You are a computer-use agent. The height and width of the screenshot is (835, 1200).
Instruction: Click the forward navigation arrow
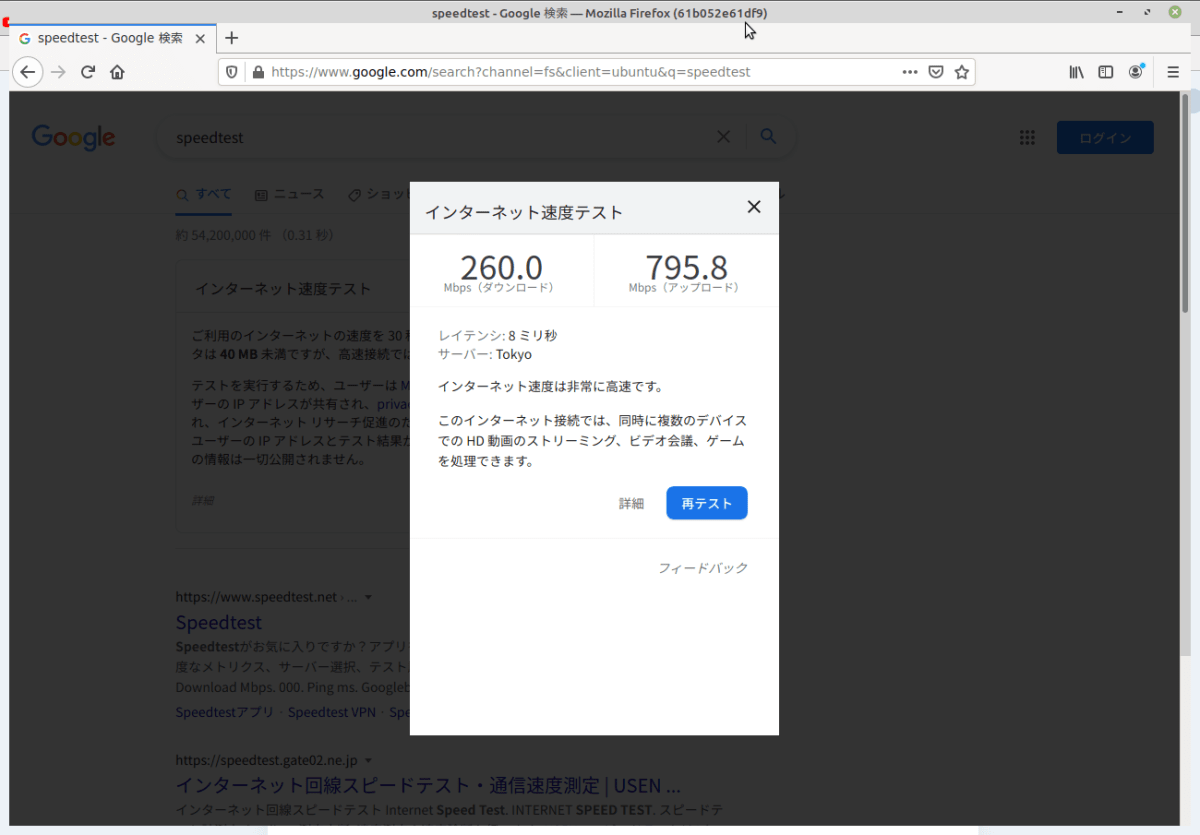58,72
